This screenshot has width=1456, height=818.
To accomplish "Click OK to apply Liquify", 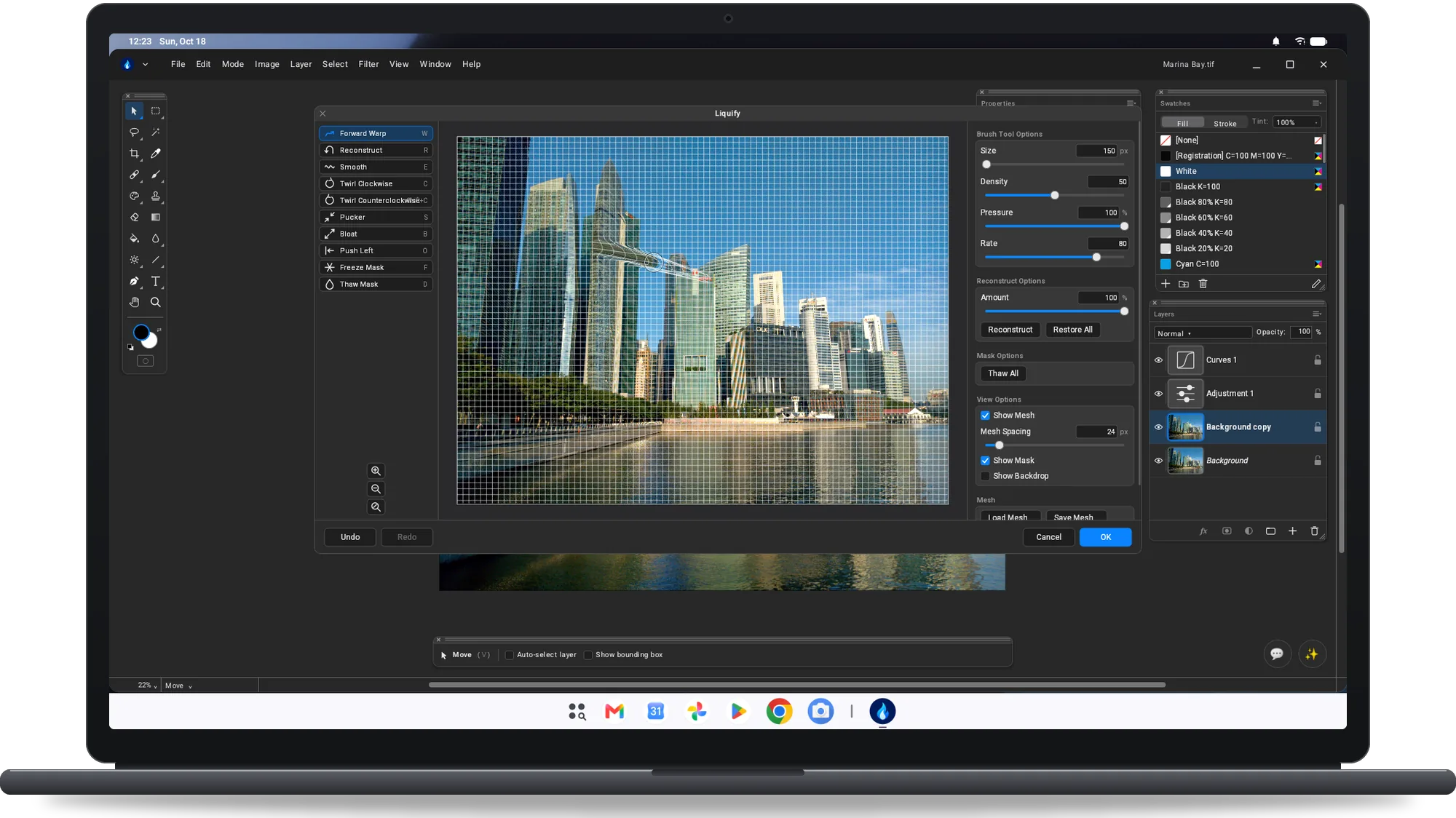I will pyautogui.click(x=1105, y=537).
